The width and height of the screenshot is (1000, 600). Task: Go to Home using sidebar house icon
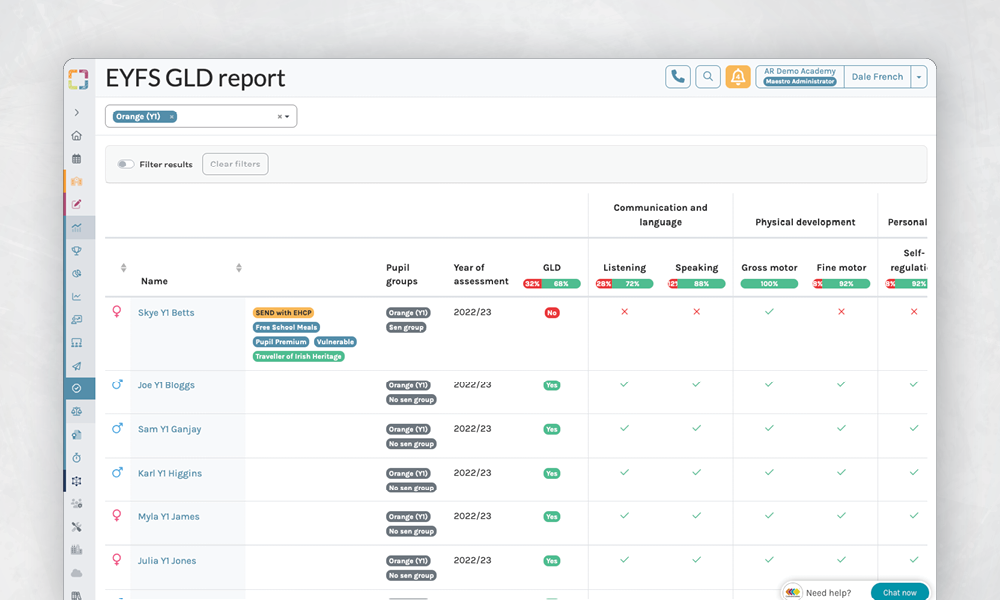click(x=77, y=136)
